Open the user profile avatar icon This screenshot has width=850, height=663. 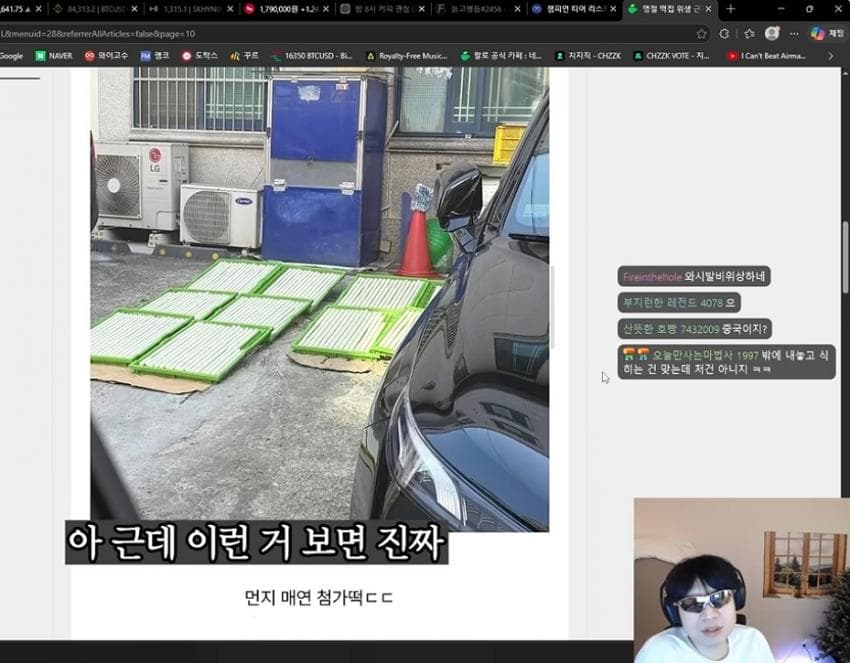pos(772,34)
